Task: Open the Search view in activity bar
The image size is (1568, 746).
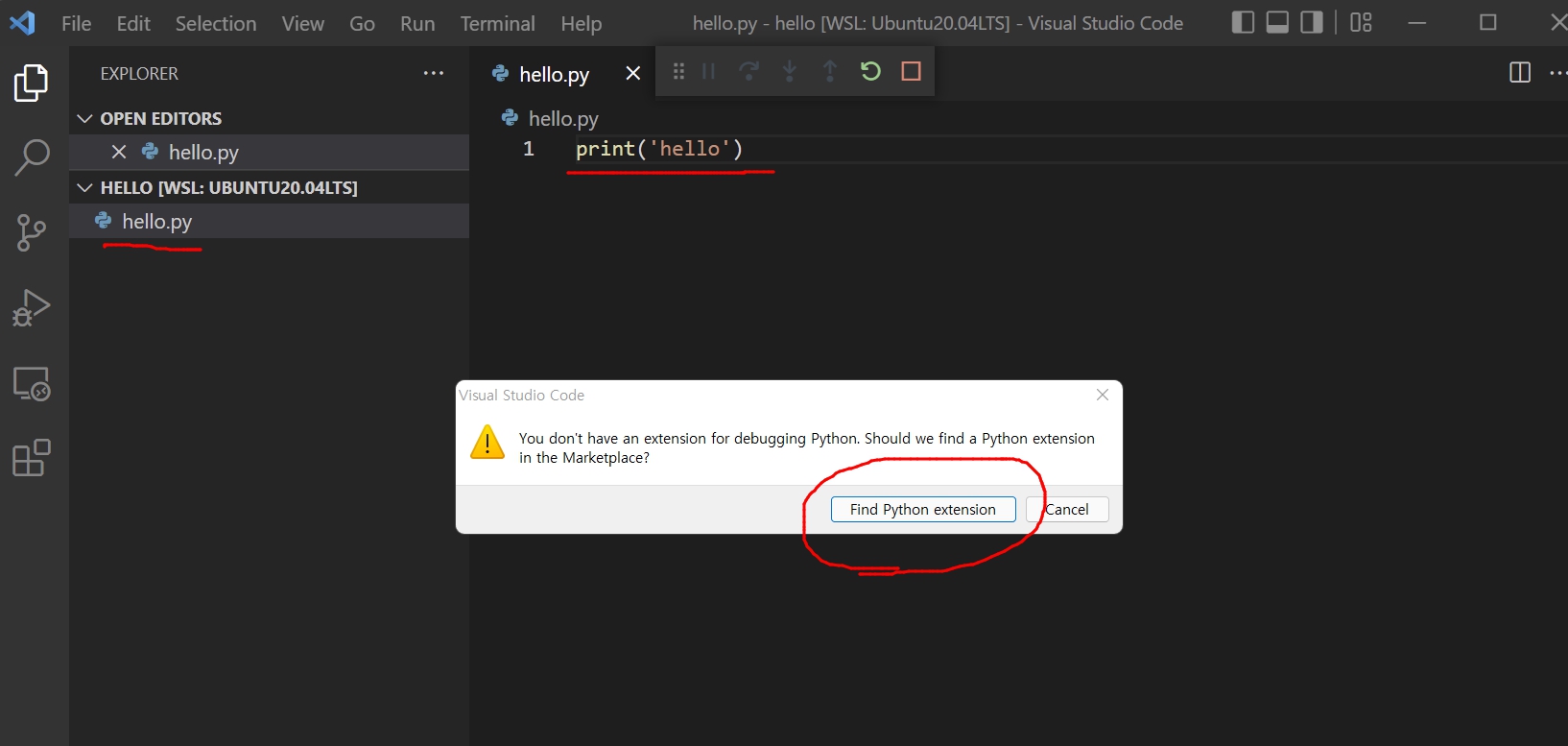Action: (32, 157)
